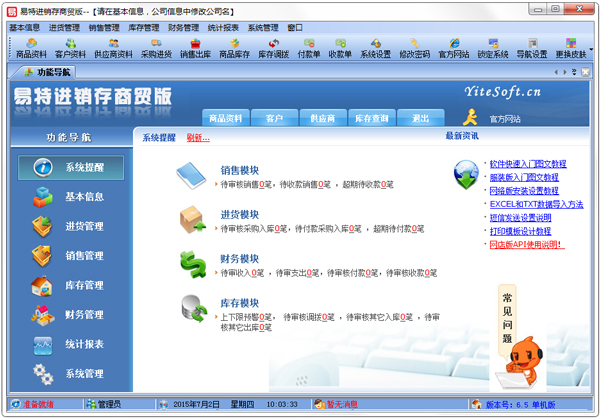Open 短信发送设置说明 link

pyautogui.click(x=520, y=218)
